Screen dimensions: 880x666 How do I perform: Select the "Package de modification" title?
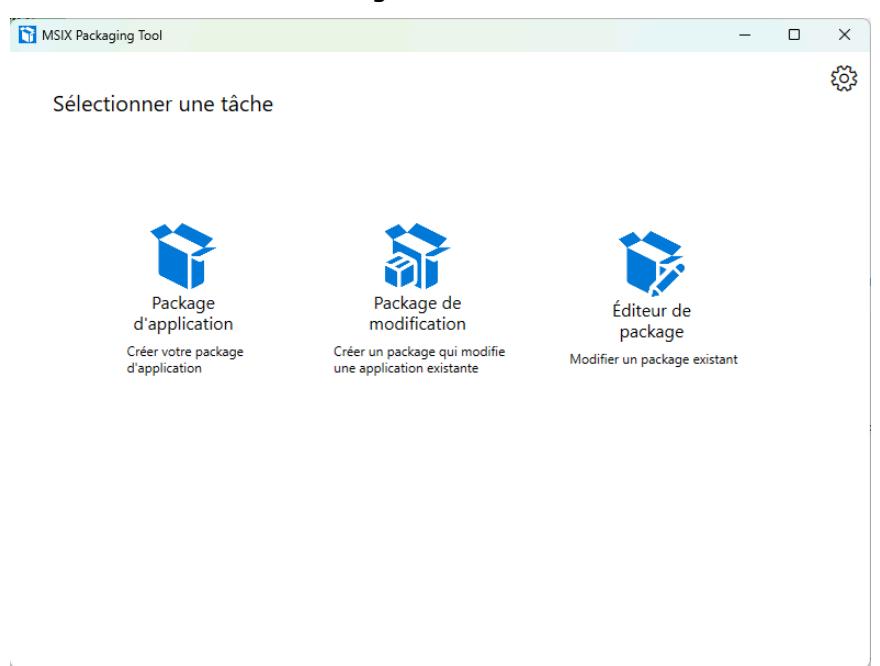(x=417, y=313)
